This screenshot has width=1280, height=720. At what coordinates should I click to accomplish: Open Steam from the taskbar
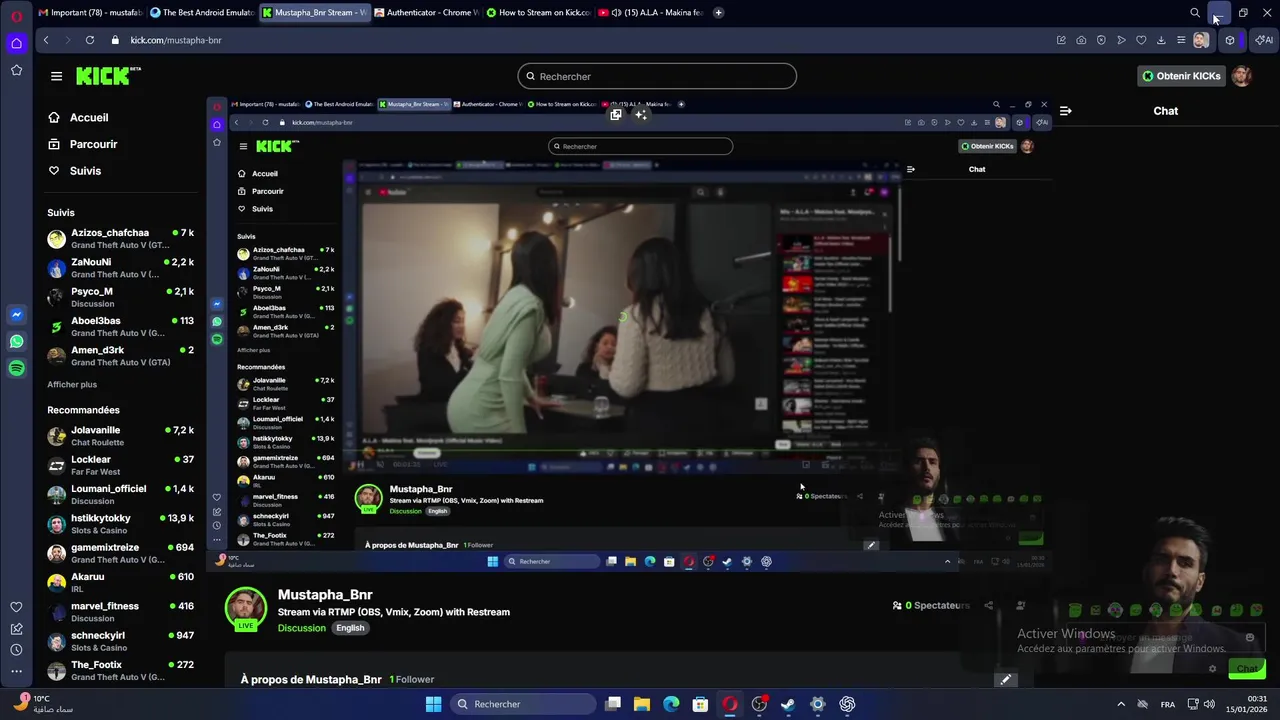click(x=788, y=704)
